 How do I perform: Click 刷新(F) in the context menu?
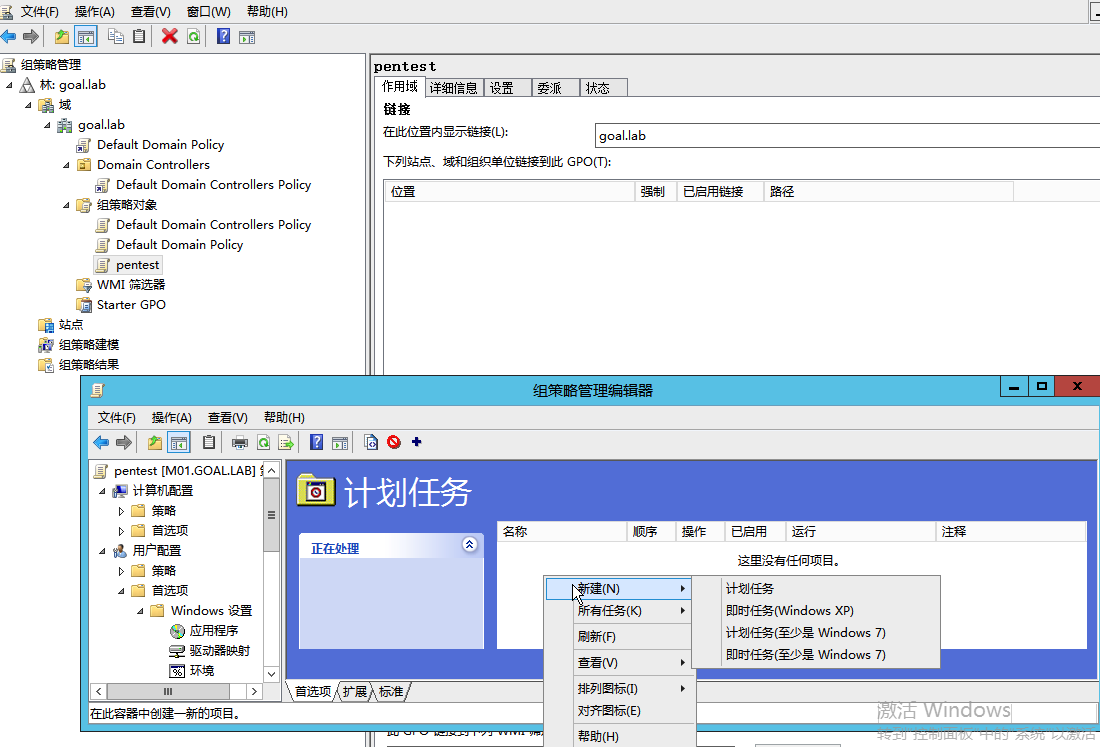596,637
